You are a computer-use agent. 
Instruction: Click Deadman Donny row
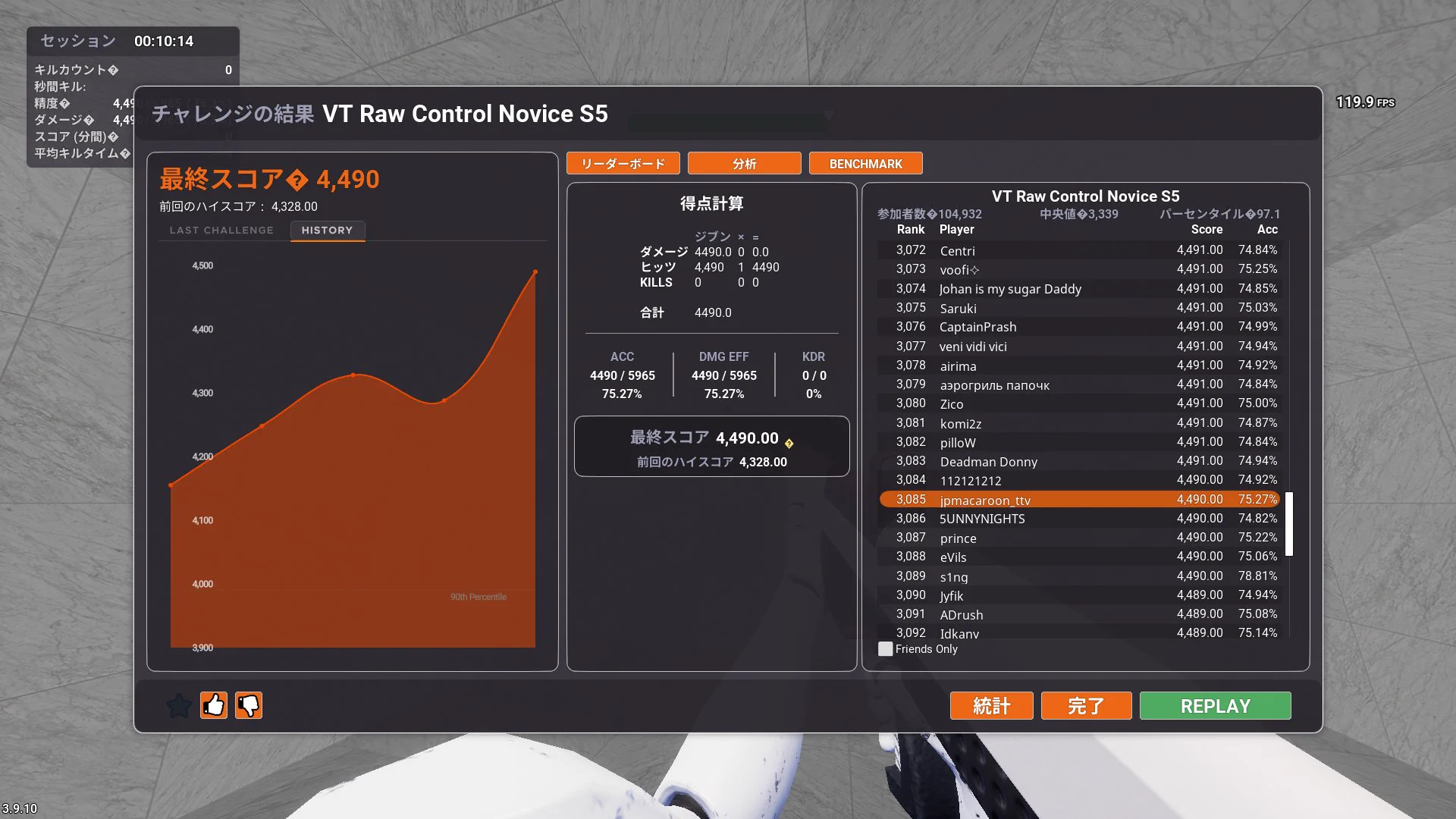point(1079,461)
